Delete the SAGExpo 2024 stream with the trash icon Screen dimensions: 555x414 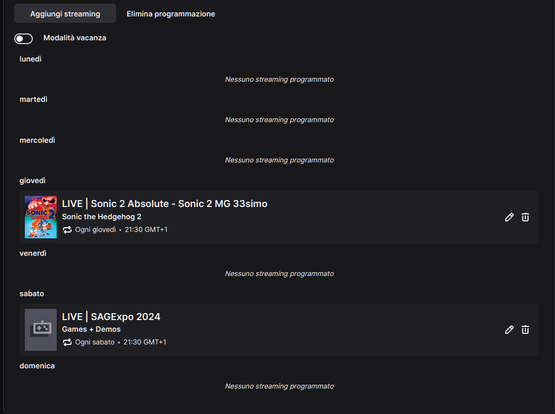(x=525, y=330)
